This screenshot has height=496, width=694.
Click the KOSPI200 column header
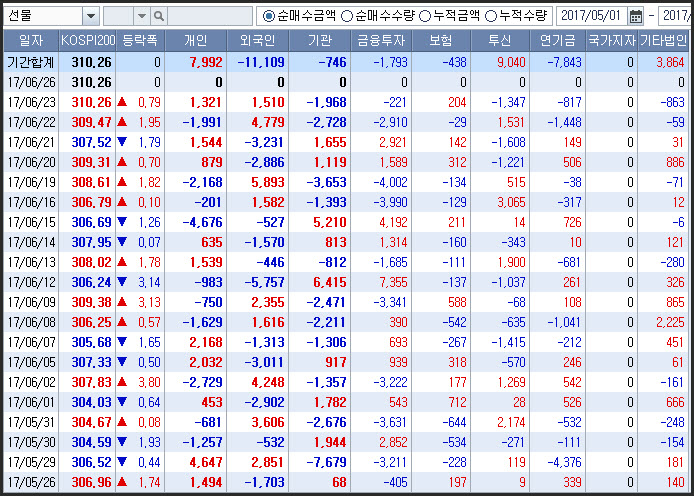[x=88, y=41]
